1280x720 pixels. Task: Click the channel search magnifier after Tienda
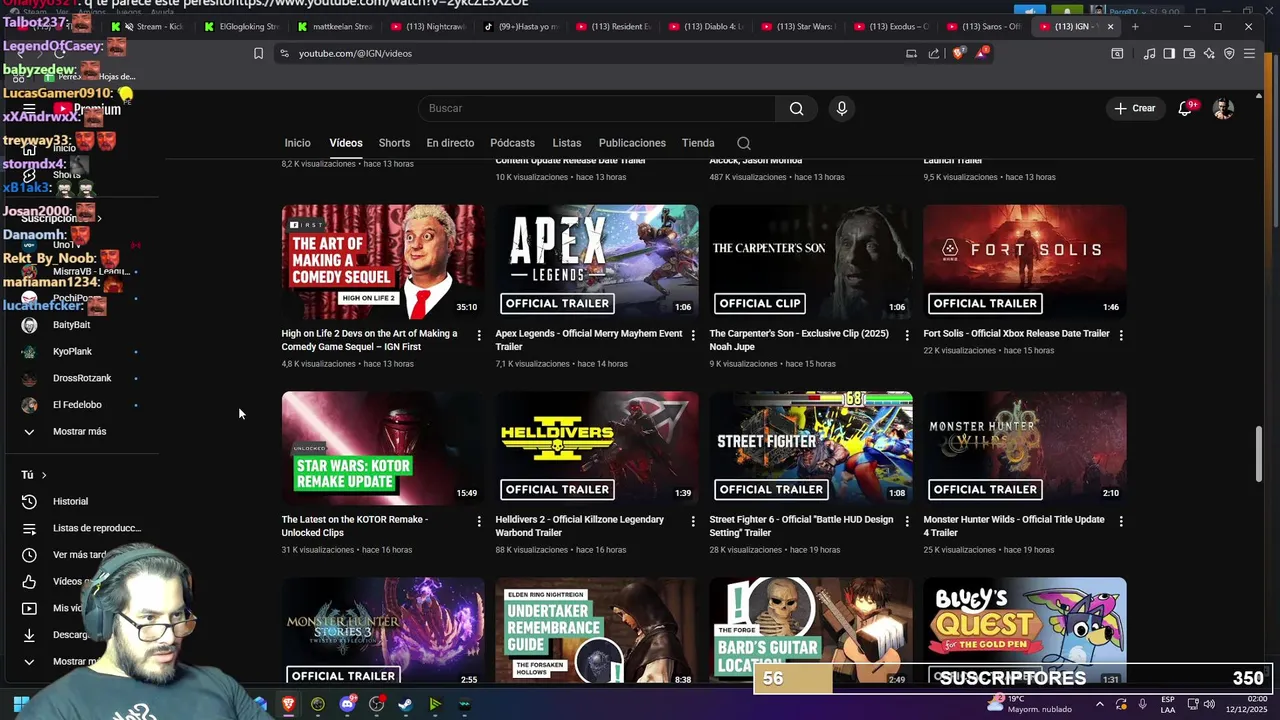pos(743,143)
